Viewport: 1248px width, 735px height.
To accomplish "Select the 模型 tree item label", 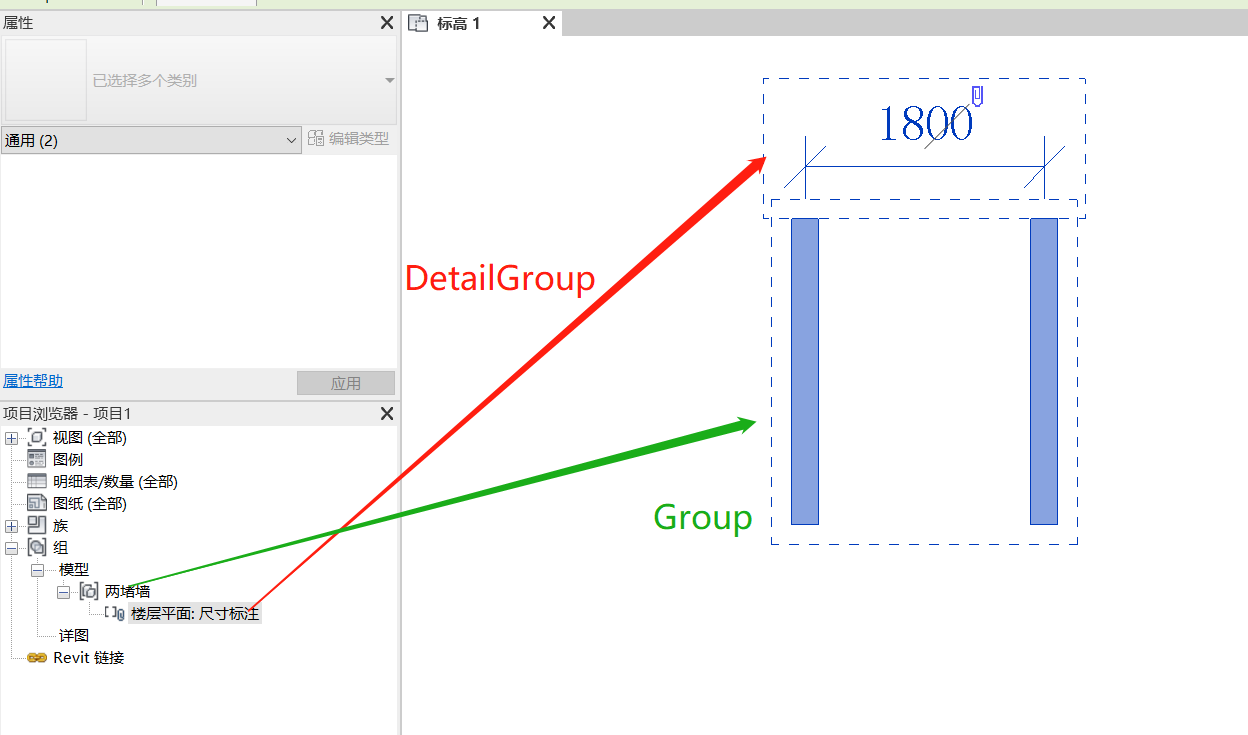I will (x=74, y=569).
